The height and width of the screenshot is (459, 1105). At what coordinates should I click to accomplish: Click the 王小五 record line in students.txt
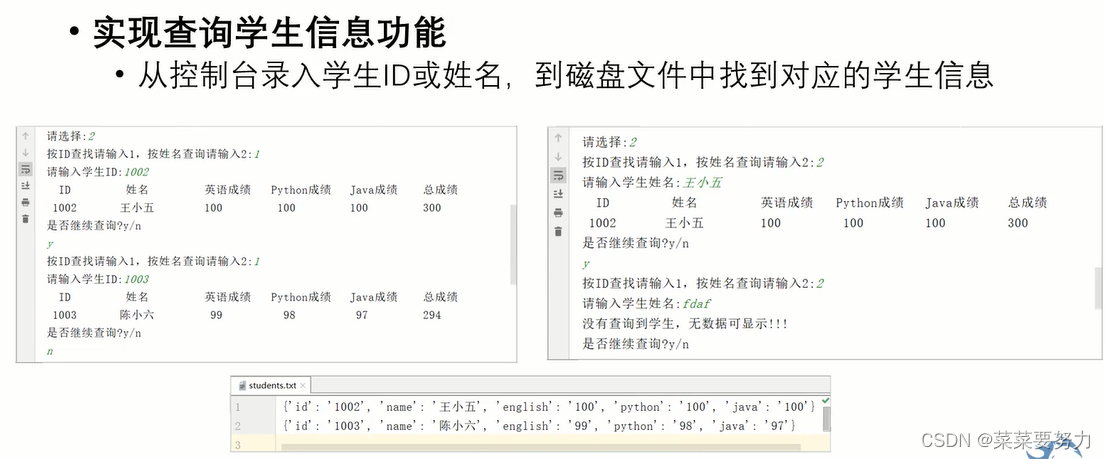pos(549,407)
